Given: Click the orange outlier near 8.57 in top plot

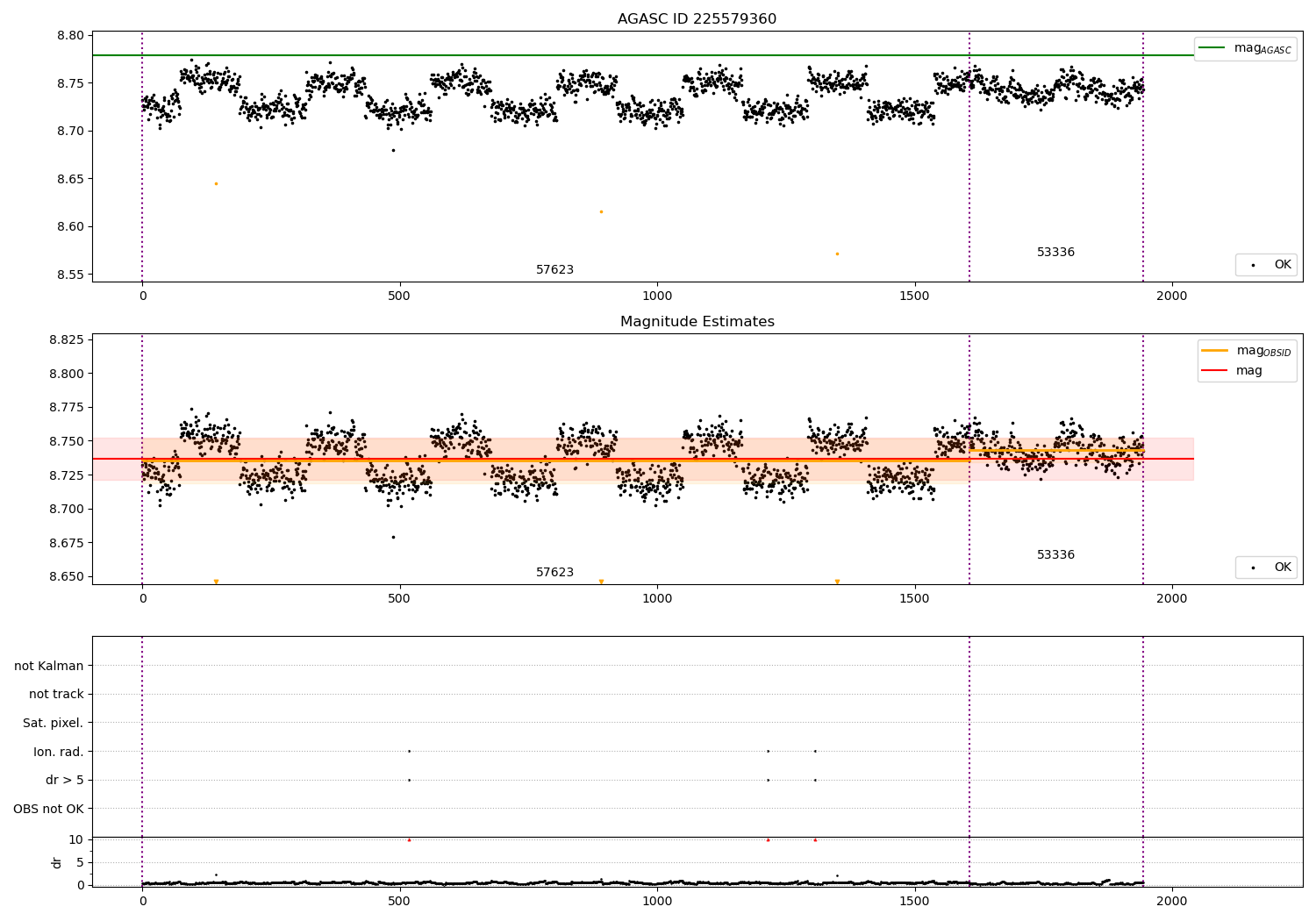Looking at the screenshot, I should [837, 253].
